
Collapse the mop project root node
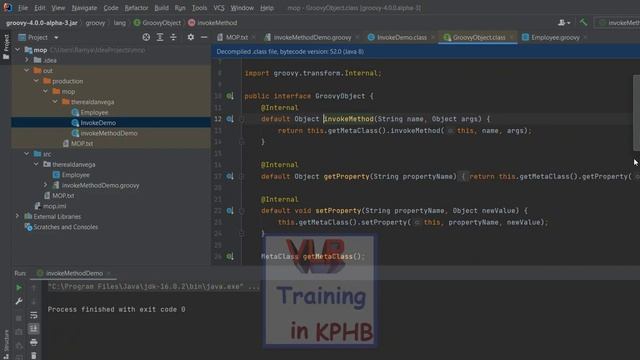[18, 50]
